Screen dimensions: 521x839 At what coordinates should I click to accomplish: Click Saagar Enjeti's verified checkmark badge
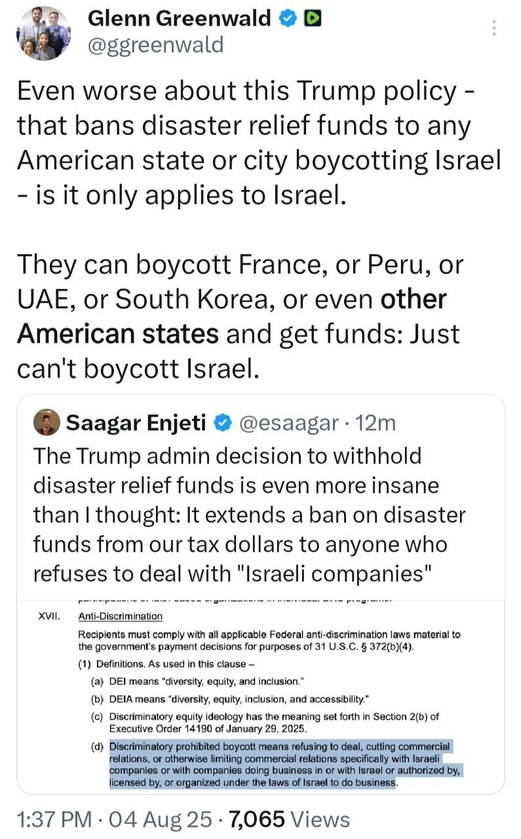[223, 423]
